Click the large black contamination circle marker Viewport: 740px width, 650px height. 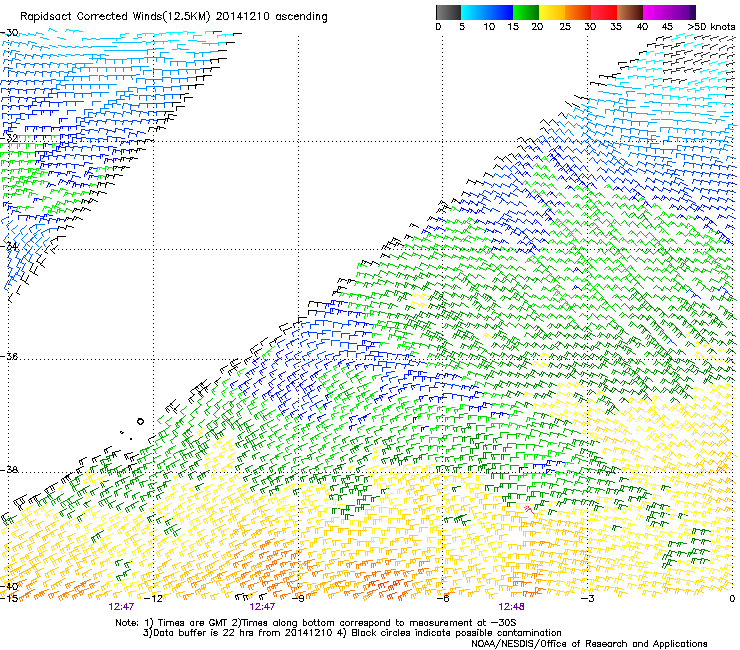[x=140, y=421]
